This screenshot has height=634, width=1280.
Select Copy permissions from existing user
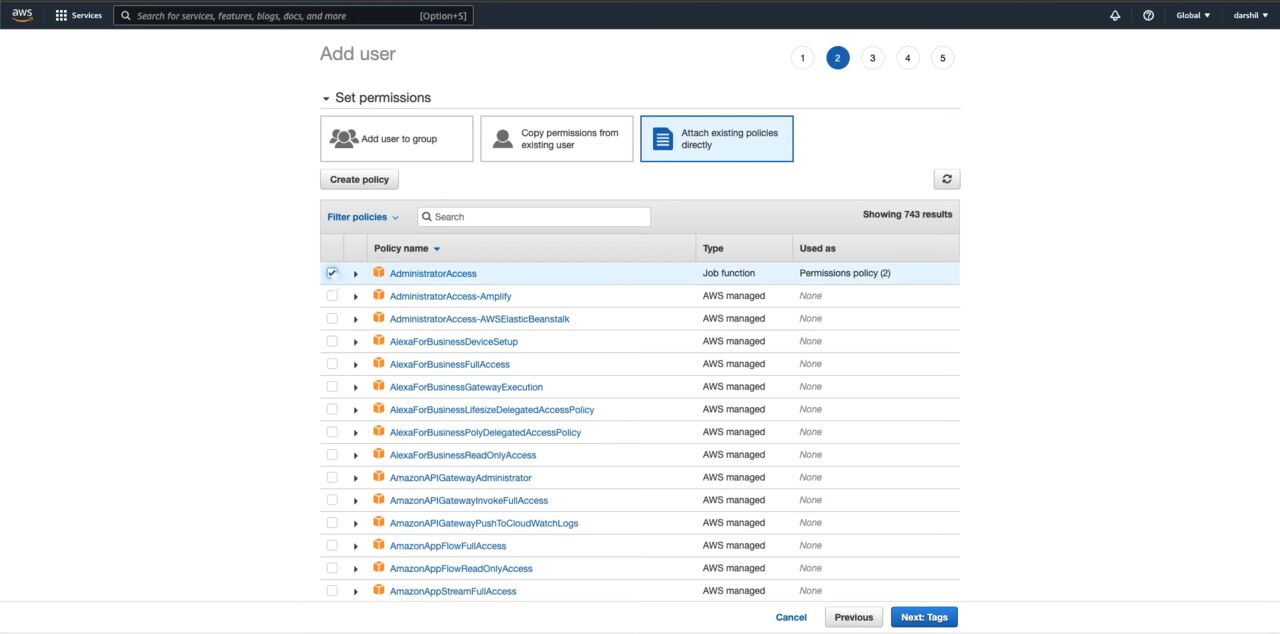point(557,138)
